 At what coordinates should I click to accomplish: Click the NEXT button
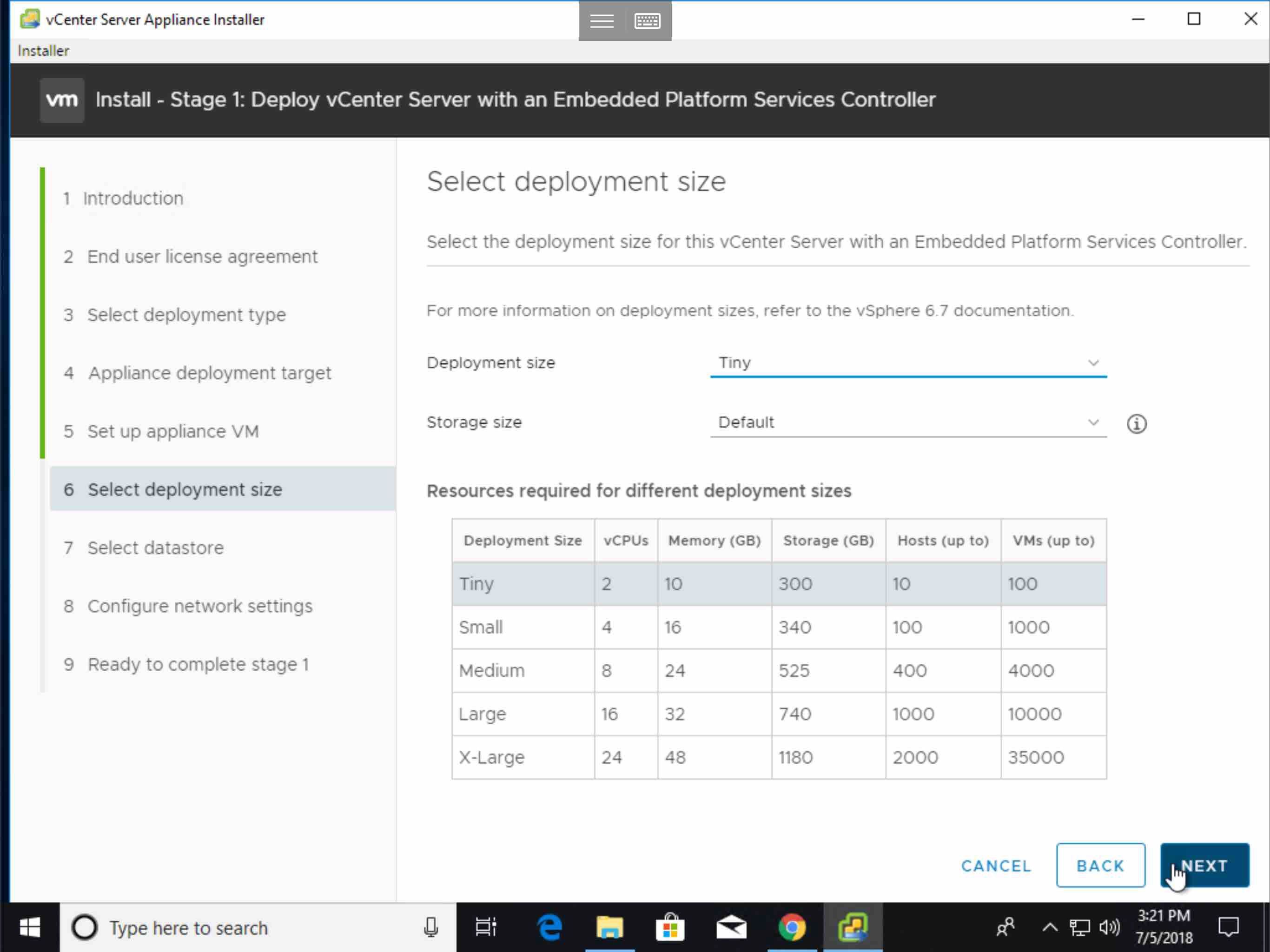[1204, 865]
